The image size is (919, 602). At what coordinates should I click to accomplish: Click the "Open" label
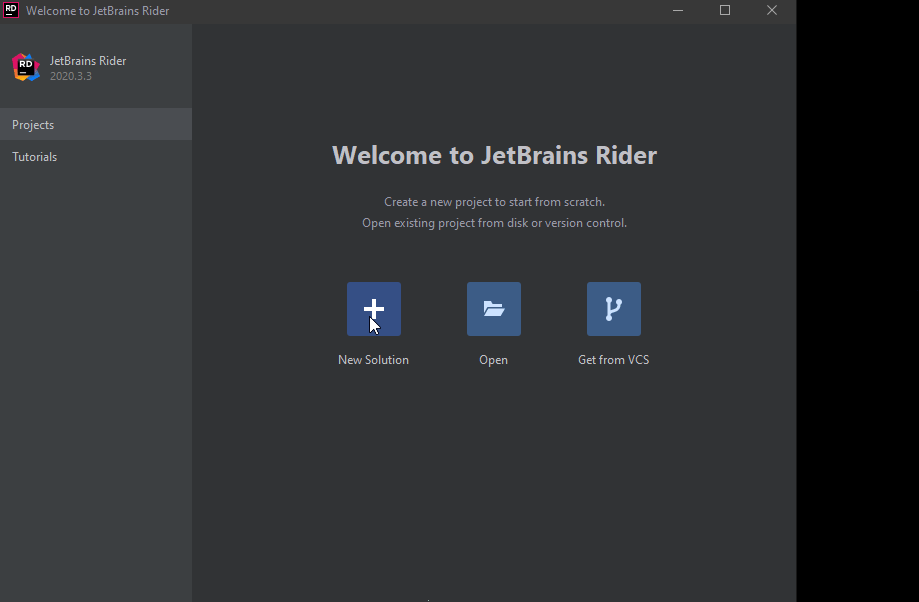pos(493,359)
